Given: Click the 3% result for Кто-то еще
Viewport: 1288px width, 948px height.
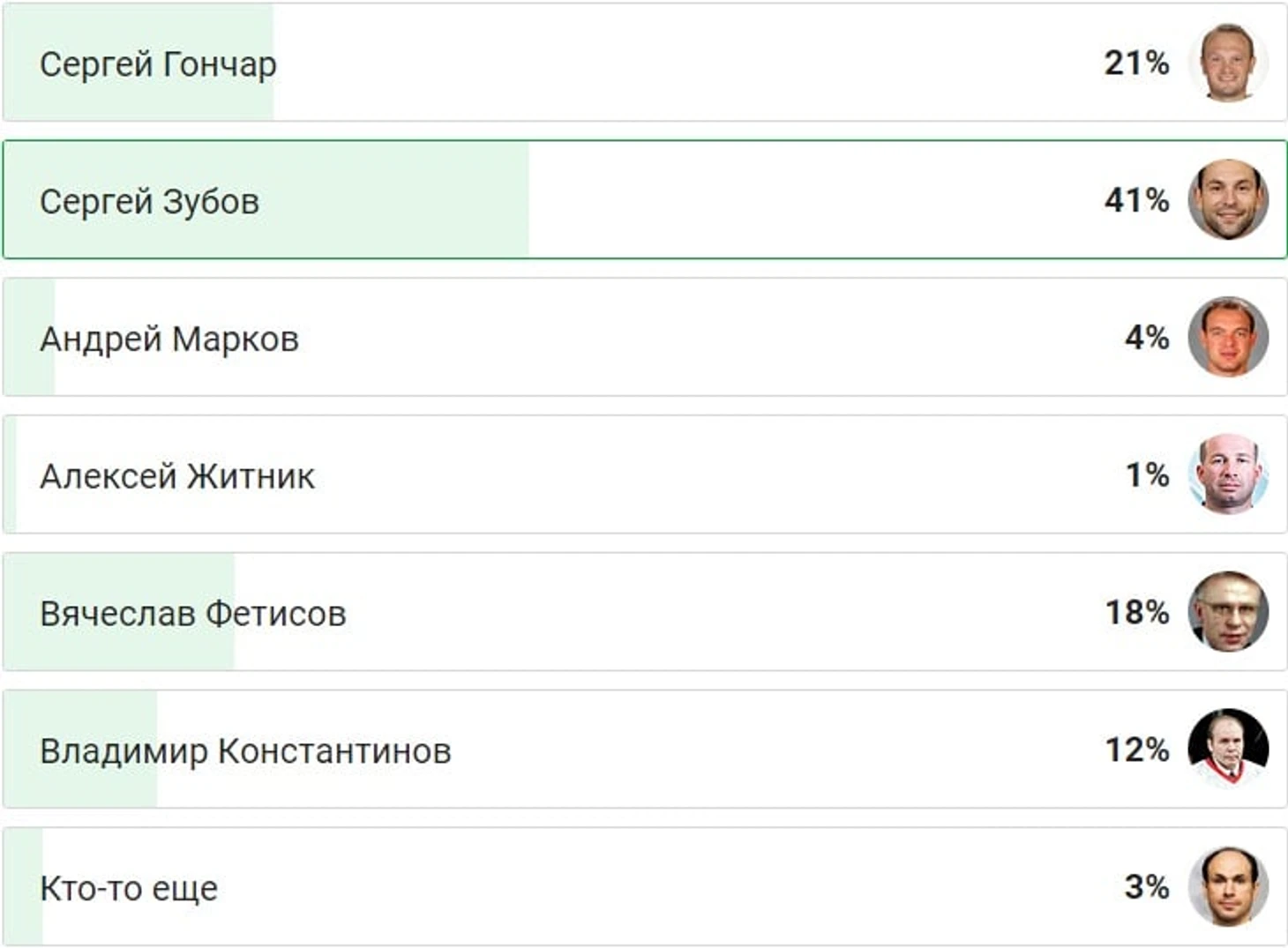Looking at the screenshot, I should click(x=1146, y=887).
